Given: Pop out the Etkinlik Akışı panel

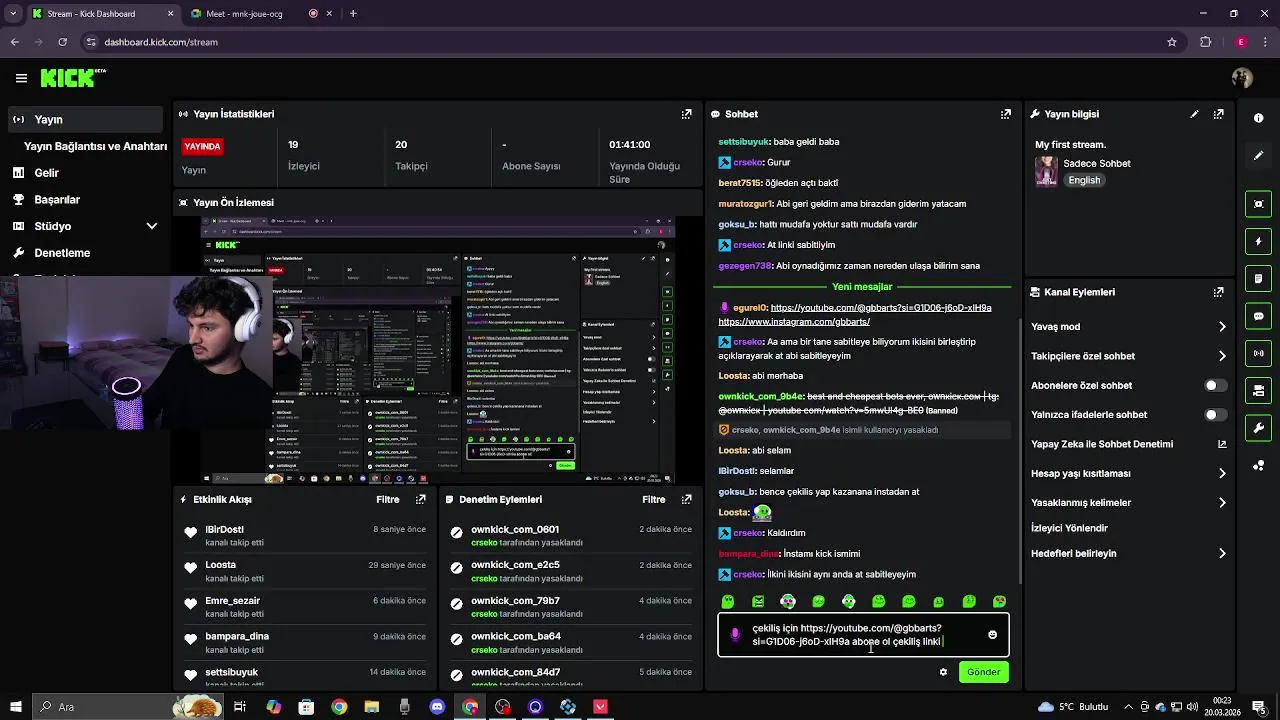Looking at the screenshot, I should click(x=421, y=499).
